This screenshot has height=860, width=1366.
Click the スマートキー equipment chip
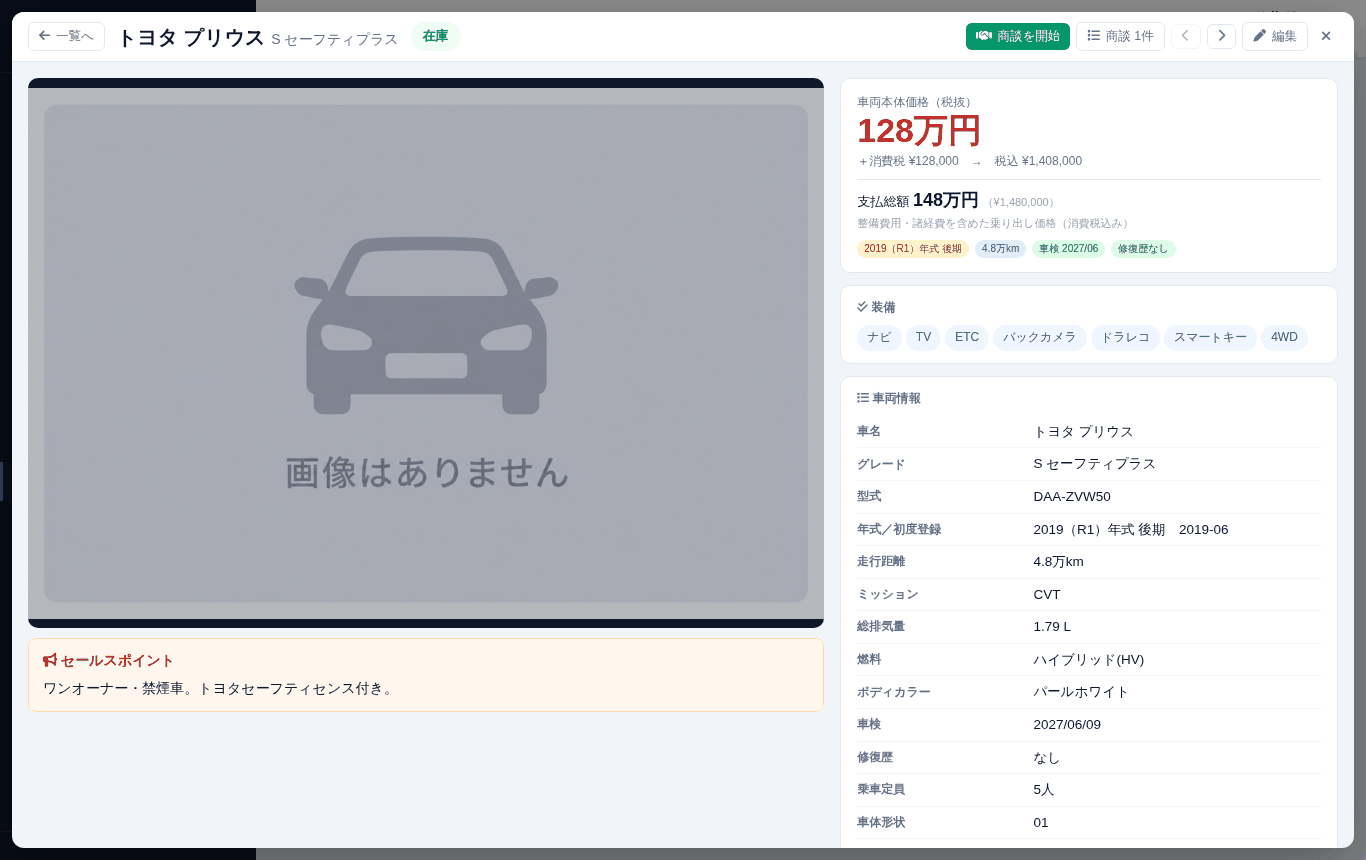tap(1210, 338)
